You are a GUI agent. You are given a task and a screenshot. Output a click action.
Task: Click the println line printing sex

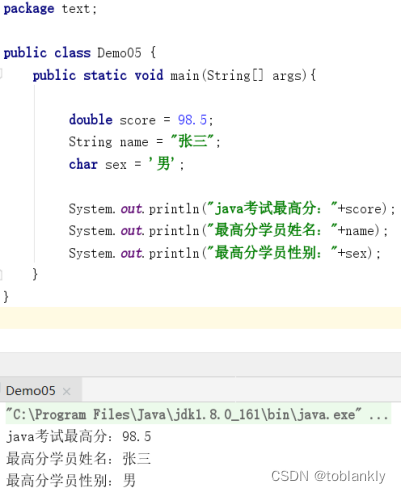click(x=224, y=253)
